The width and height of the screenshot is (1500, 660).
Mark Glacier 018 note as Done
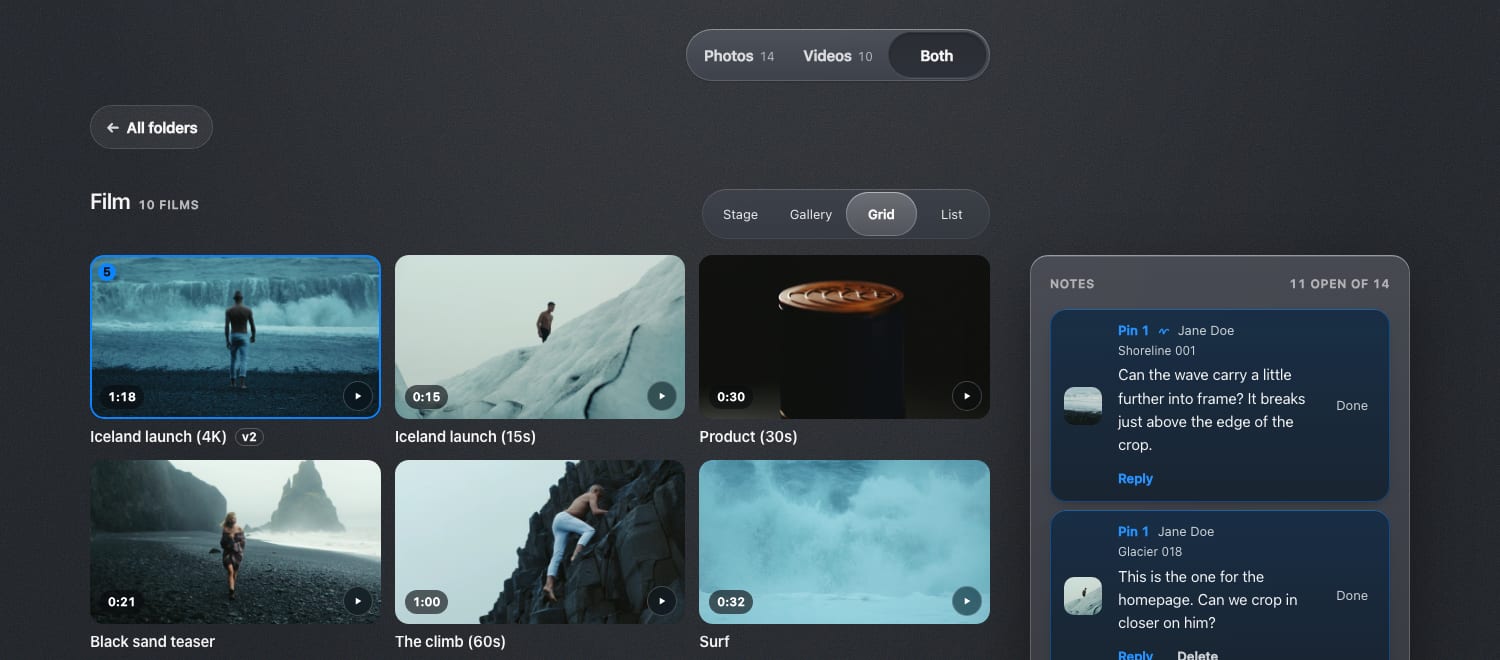coord(1352,596)
